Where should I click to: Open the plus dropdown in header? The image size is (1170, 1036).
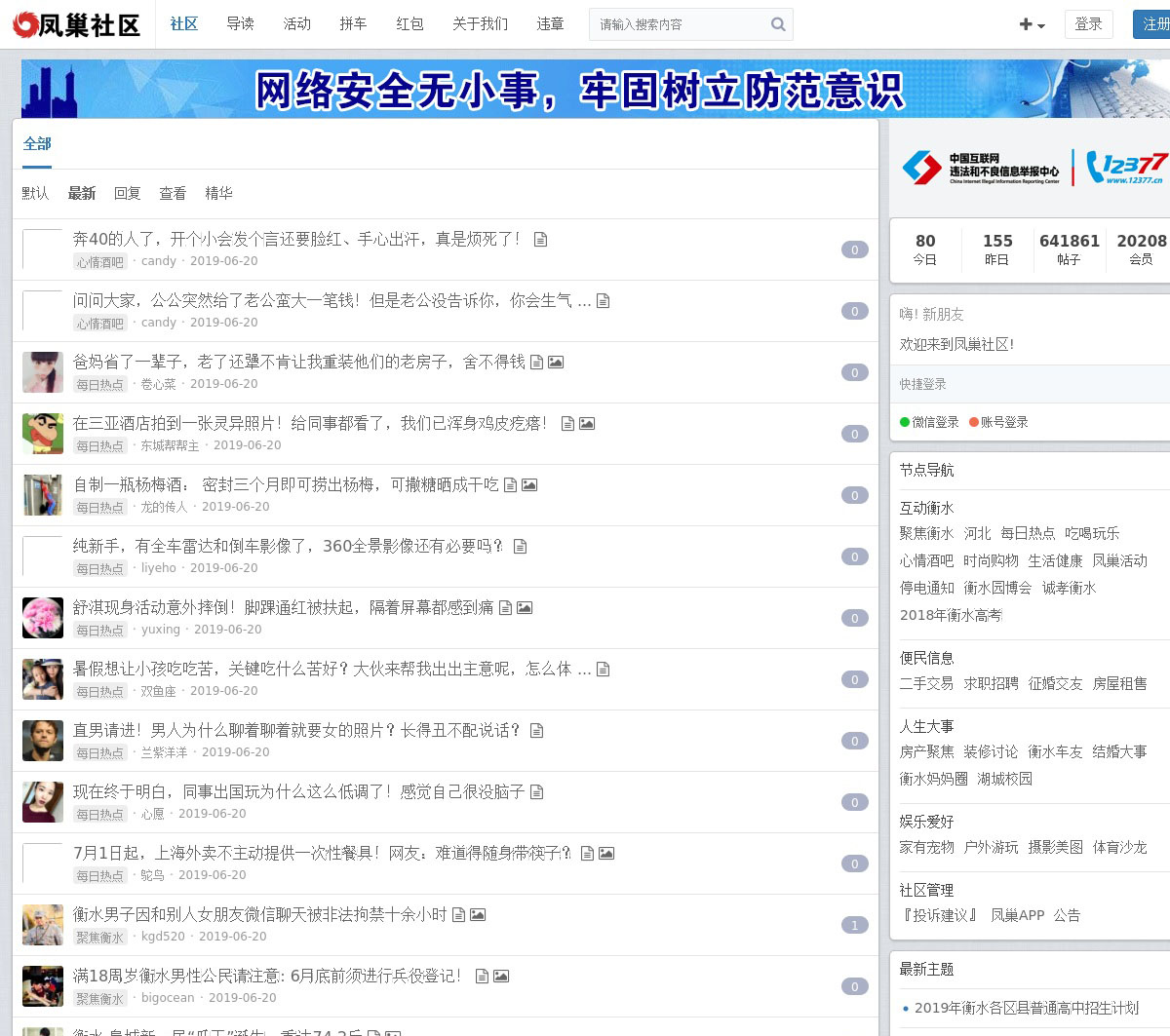click(1032, 24)
